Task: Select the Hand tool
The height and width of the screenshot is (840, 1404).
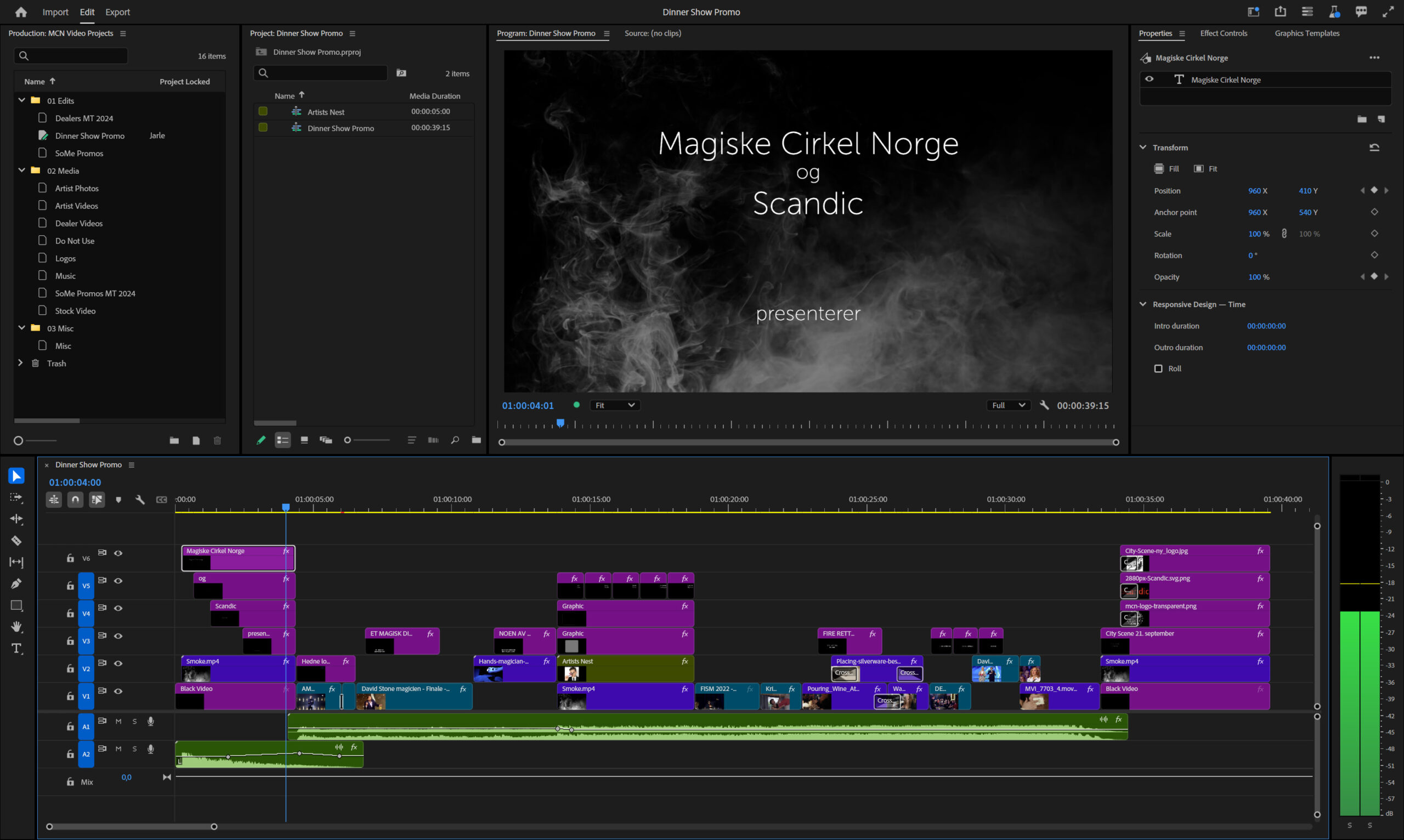Action: tap(16, 627)
